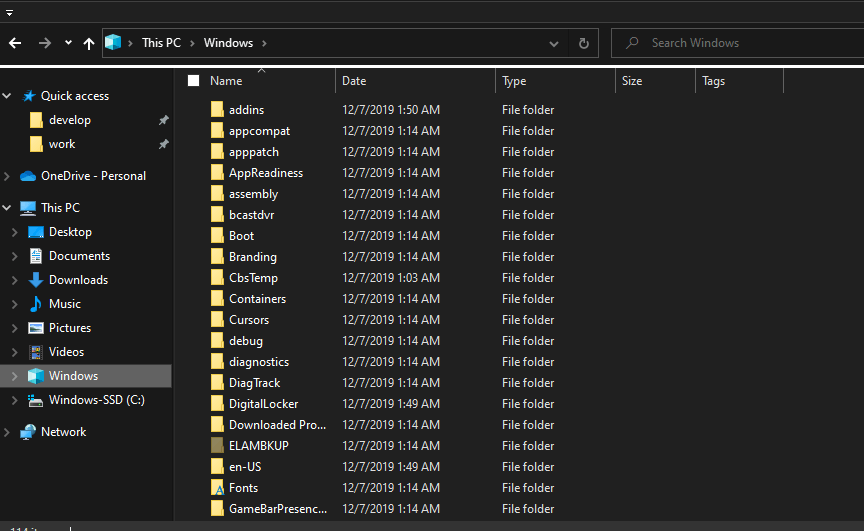Click the Videos film icon in sidebar
864x531 pixels.
tap(36, 352)
